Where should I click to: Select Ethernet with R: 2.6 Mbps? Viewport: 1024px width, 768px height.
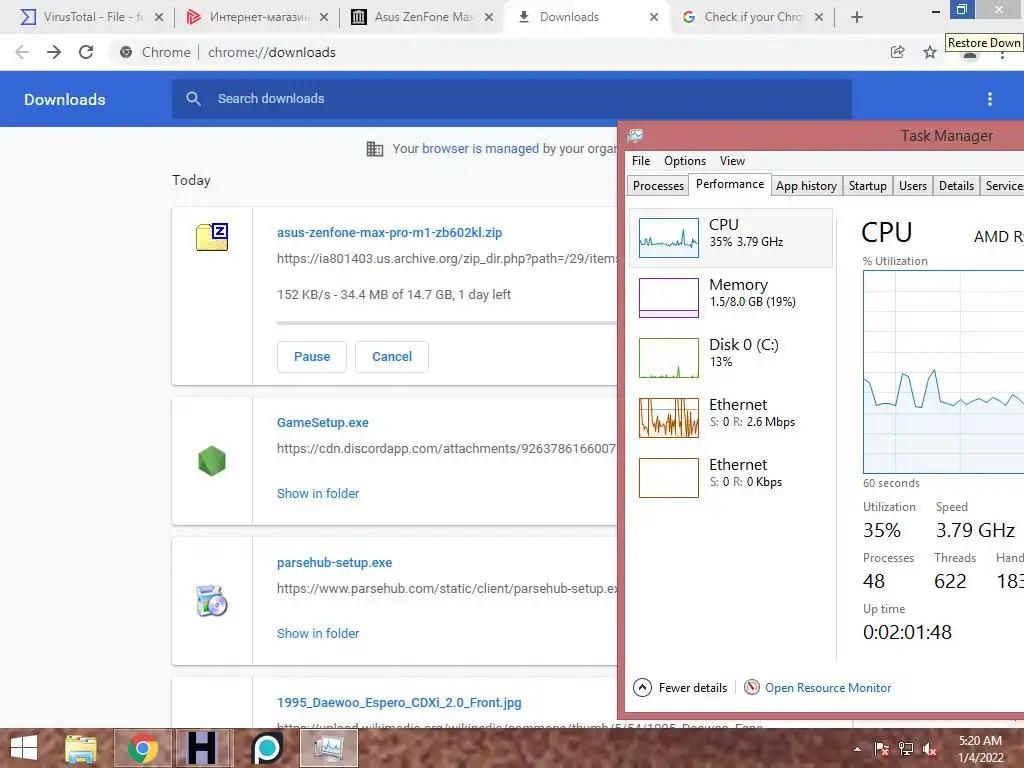(x=731, y=418)
